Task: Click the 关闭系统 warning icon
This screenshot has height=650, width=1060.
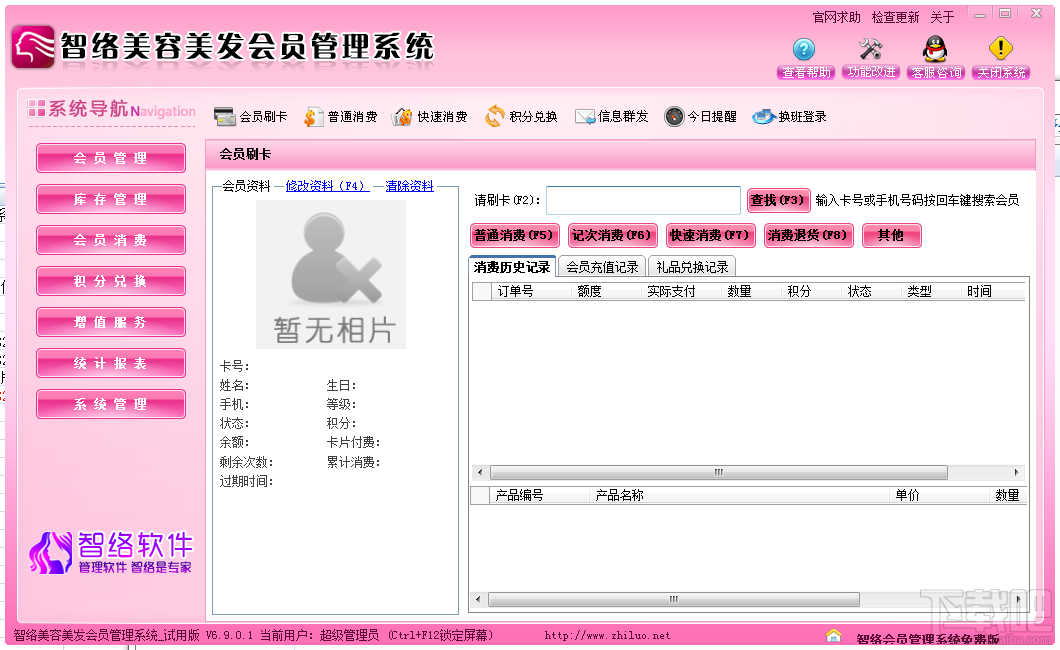Action: 1001,49
